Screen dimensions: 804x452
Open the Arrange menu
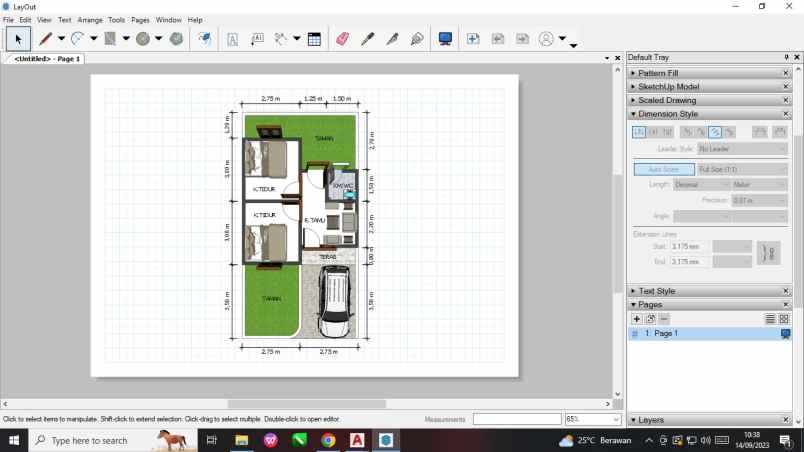[x=90, y=20]
